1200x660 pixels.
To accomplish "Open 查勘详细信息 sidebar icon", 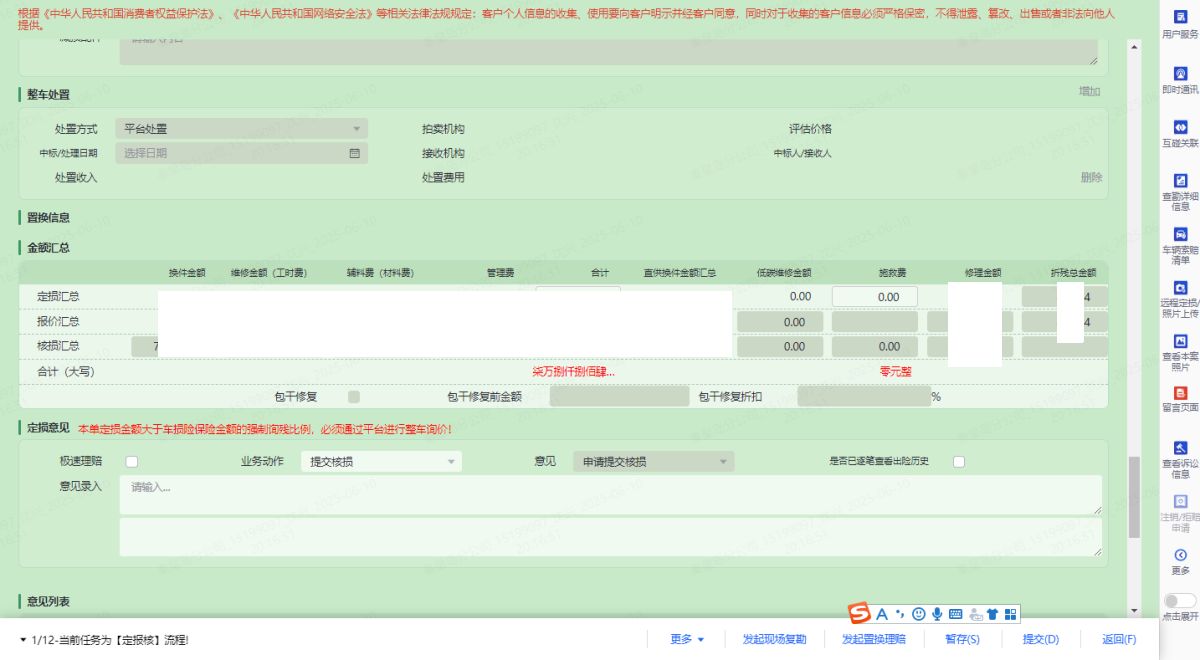I will [x=1180, y=181].
